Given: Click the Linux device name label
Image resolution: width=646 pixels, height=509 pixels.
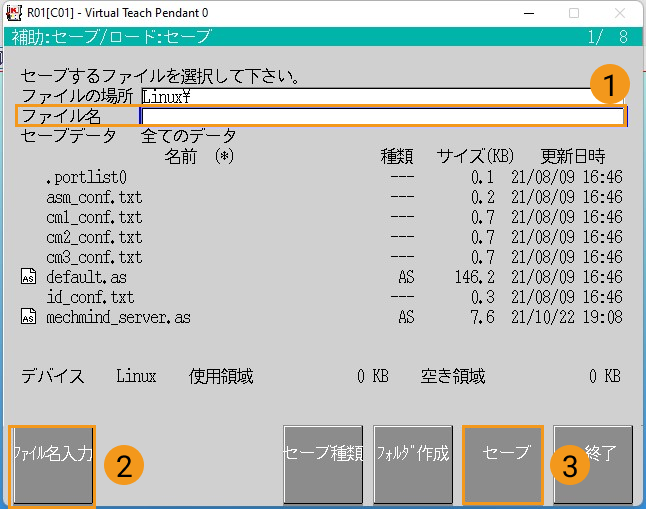Looking at the screenshot, I should [x=136, y=376].
